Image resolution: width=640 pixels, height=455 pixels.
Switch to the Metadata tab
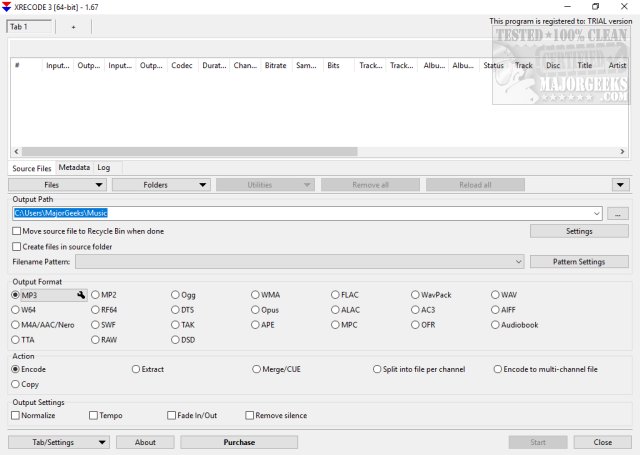pyautogui.click(x=74, y=167)
